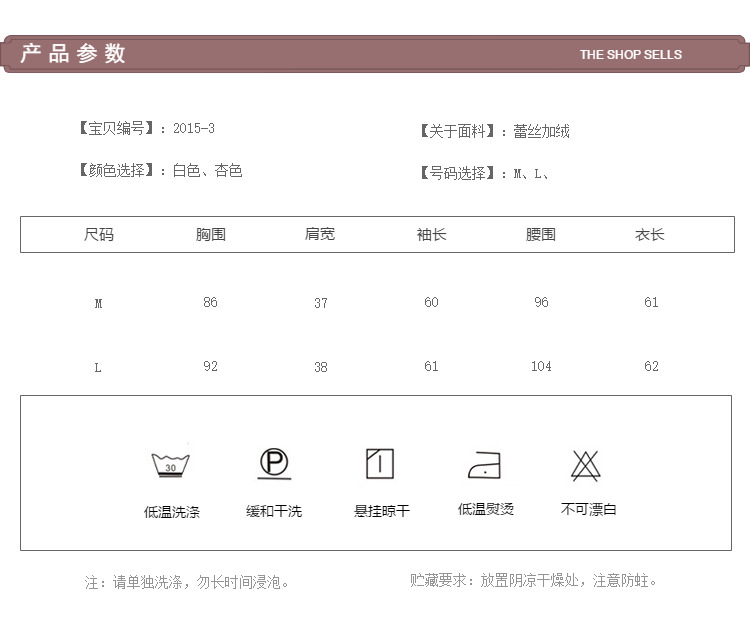The height and width of the screenshot is (623, 750).
Task: Click the 不可漂白 care label
Action: click(x=588, y=510)
